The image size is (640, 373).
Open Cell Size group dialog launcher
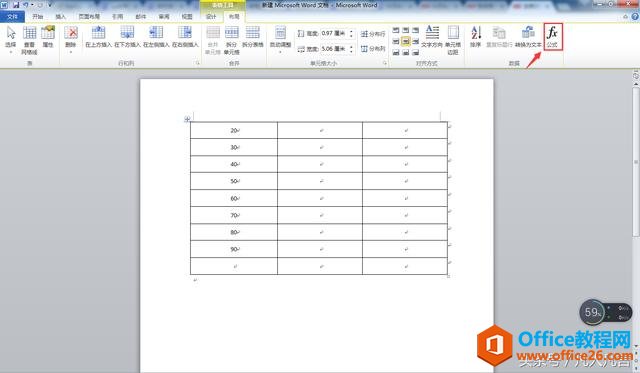[x=384, y=63]
